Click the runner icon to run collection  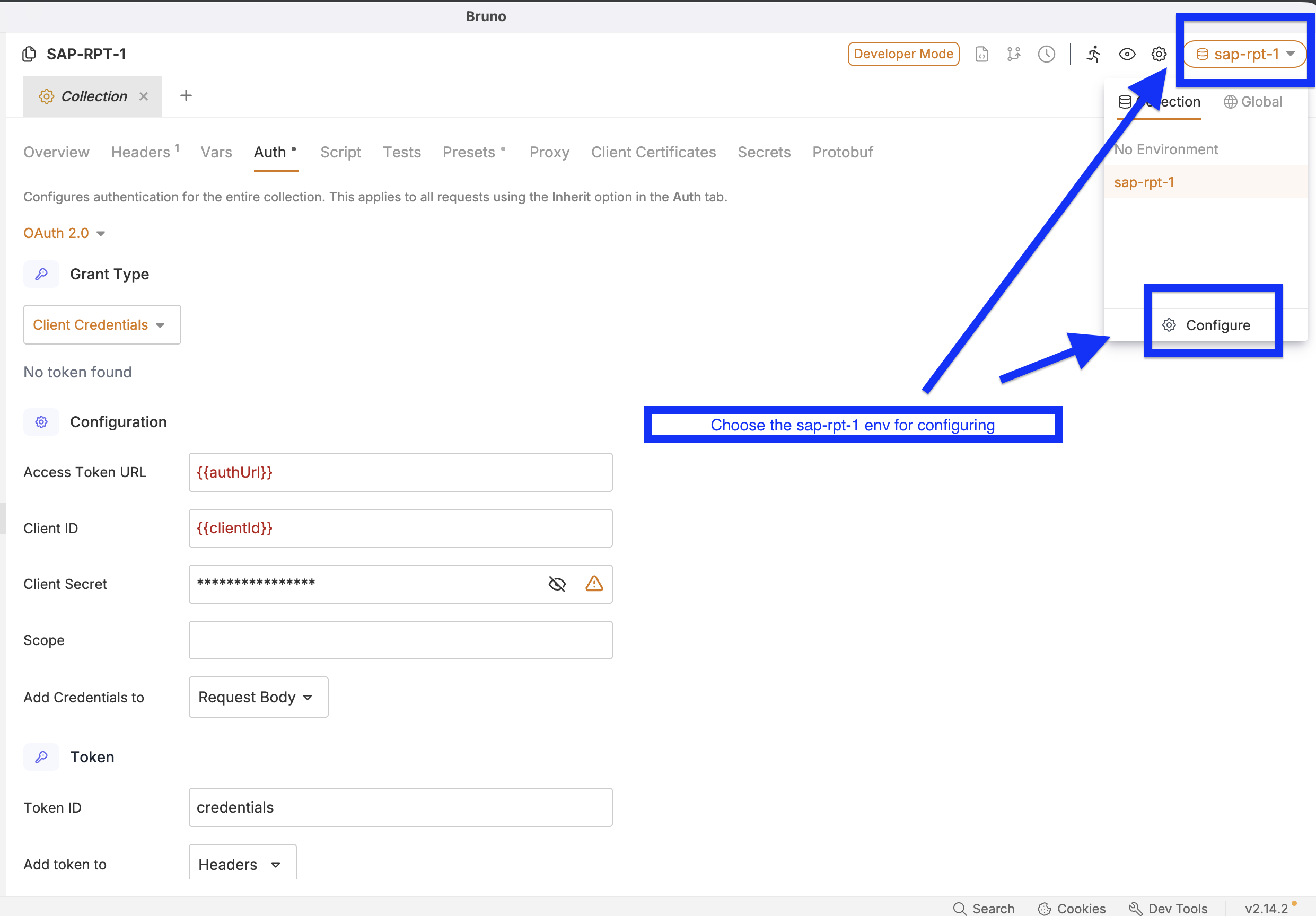click(x=1094, y=54)
